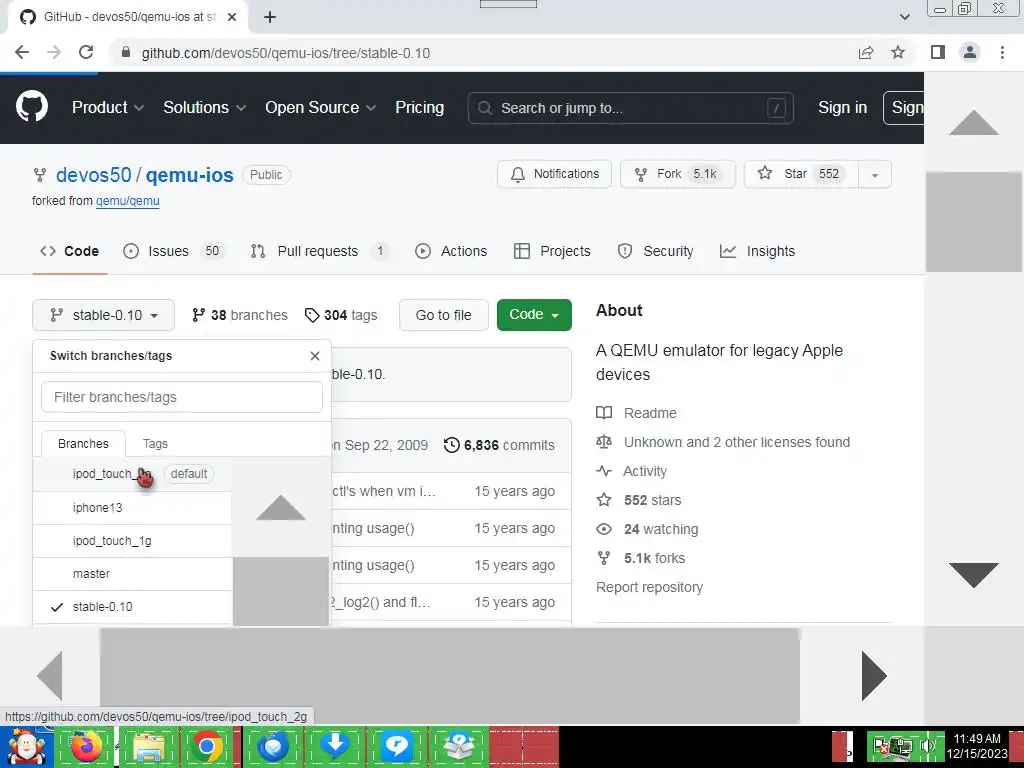Click the GitHub octocat logo
1024x768 pixels.
tap(31, 107)
